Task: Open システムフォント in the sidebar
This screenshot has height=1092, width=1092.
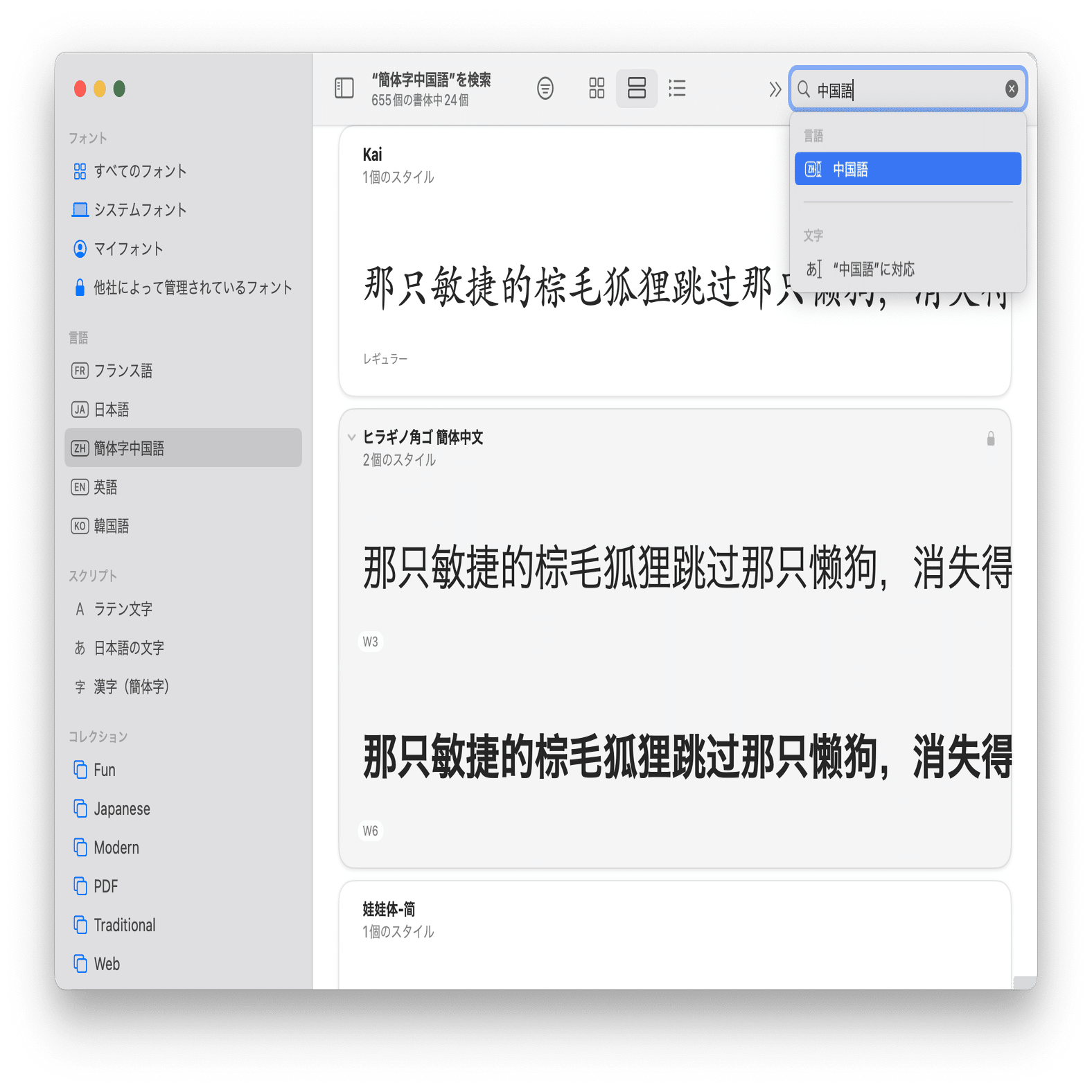Action: coord(183,210)
